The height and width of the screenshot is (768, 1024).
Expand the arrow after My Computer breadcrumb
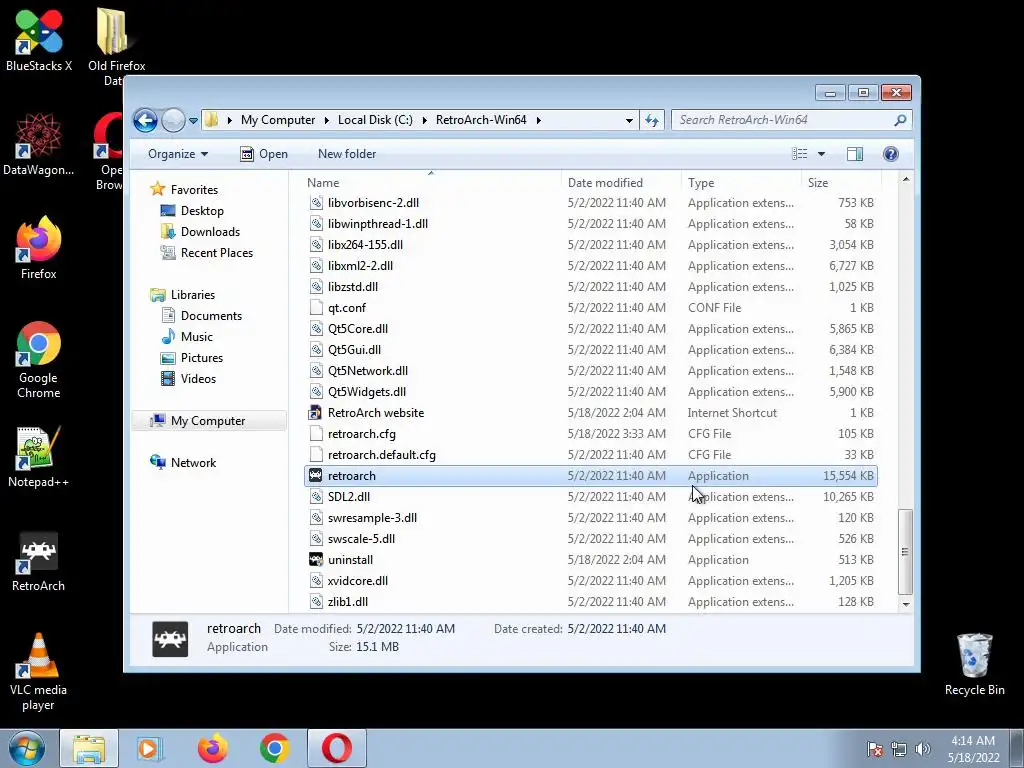tap(327, 120)
